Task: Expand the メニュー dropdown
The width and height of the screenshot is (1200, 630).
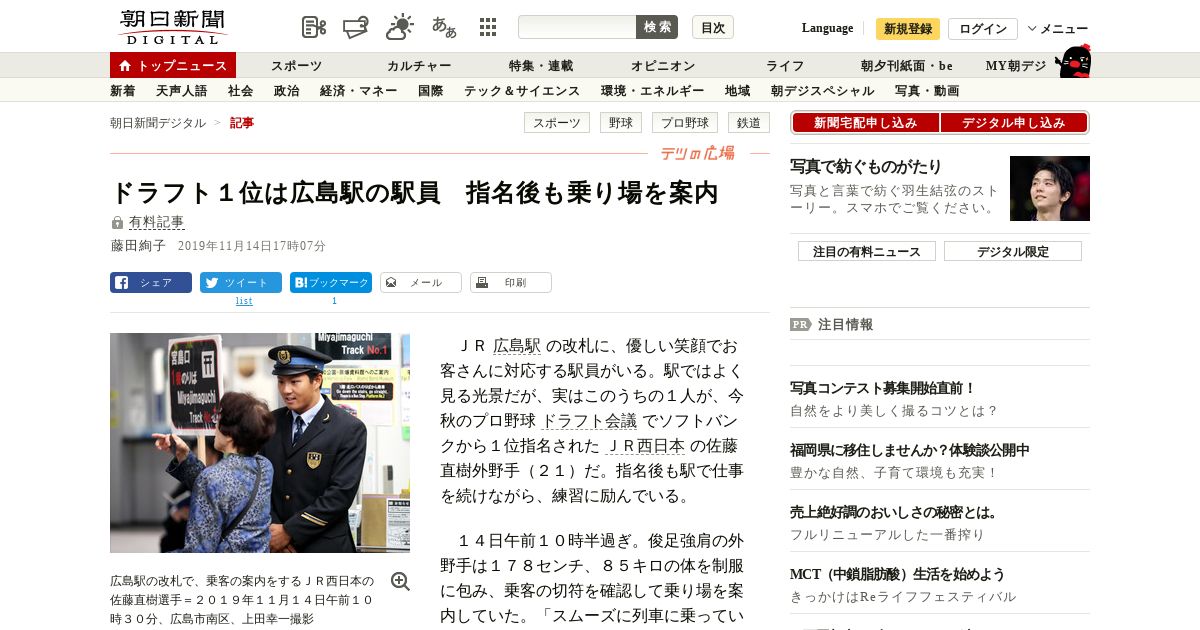Action: 1058,29
